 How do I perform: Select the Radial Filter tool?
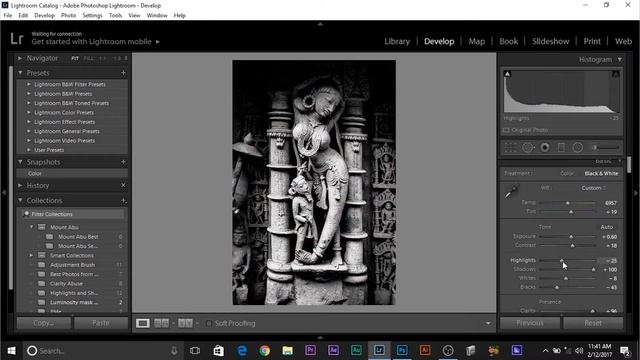pos(578,147)
